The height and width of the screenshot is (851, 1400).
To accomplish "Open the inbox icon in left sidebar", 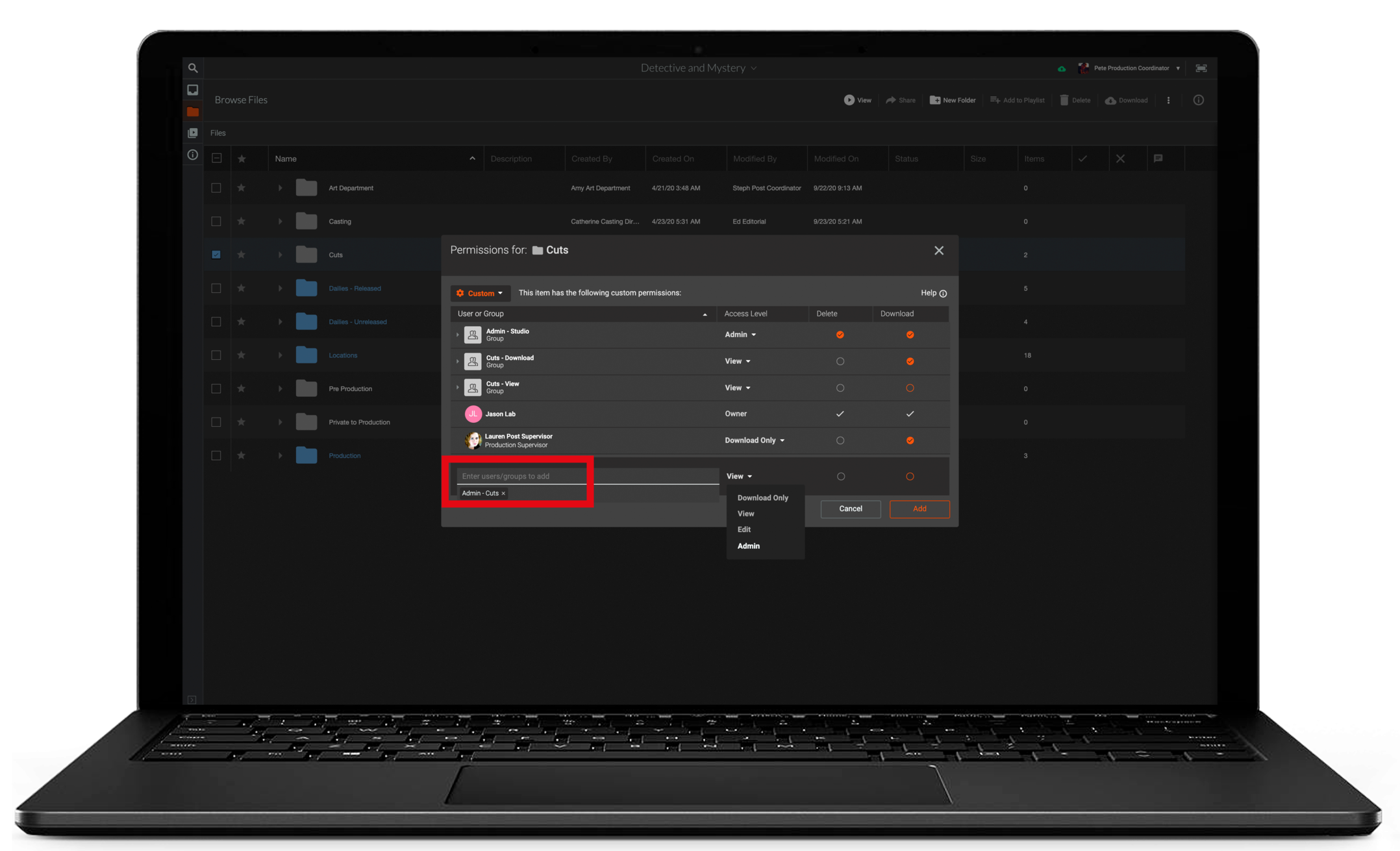I will [193, 90].
